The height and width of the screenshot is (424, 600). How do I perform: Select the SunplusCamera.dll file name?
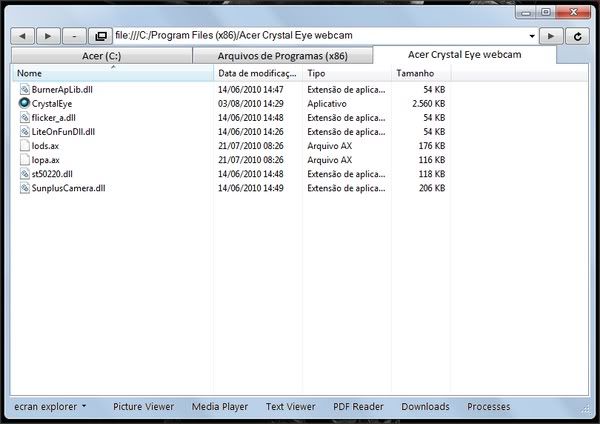[x=68, y=188]
